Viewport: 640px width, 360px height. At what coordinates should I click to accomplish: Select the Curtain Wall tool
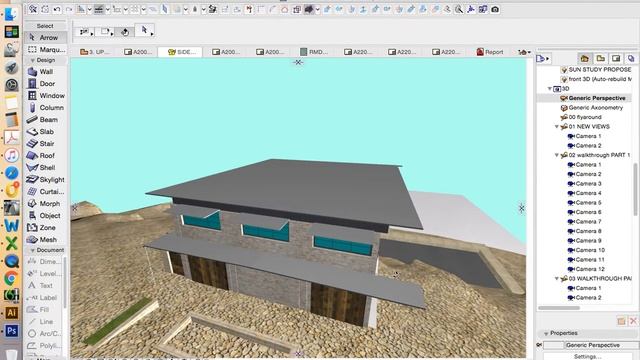[45, 191]
